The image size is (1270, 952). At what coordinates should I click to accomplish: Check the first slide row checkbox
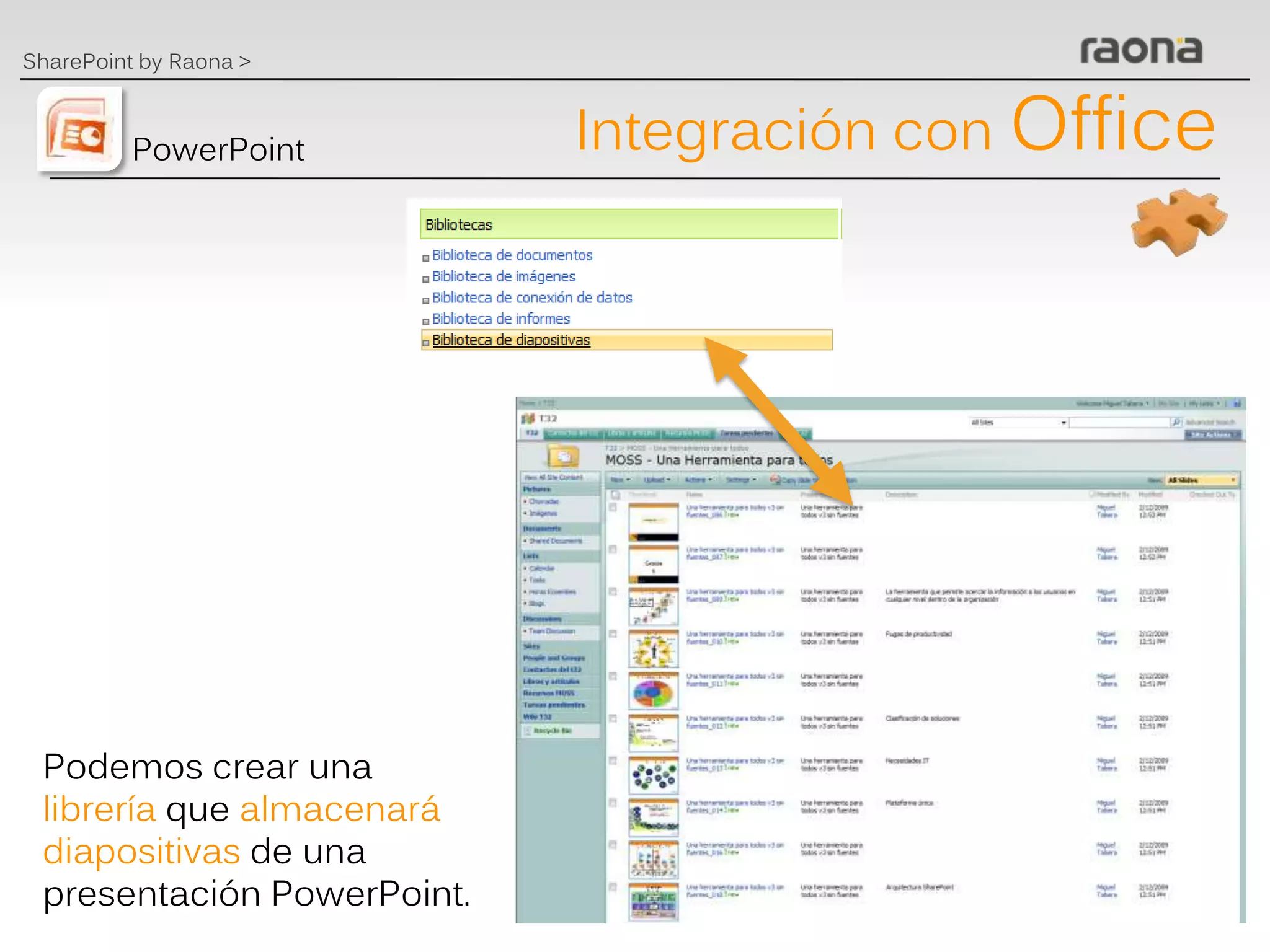click(613, 508)
